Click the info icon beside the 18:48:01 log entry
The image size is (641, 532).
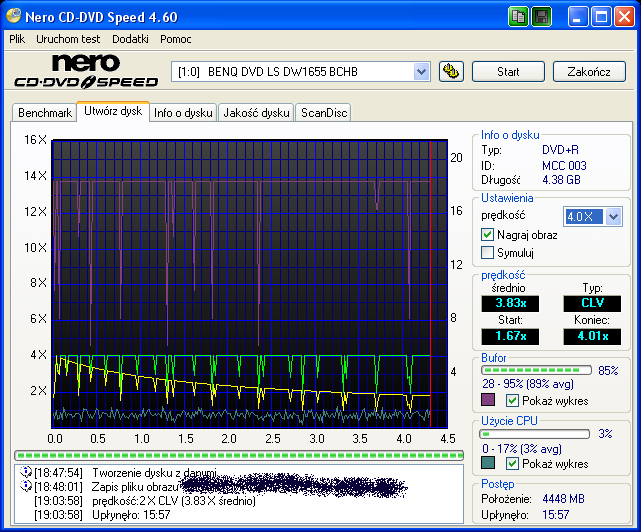[25, 486]
